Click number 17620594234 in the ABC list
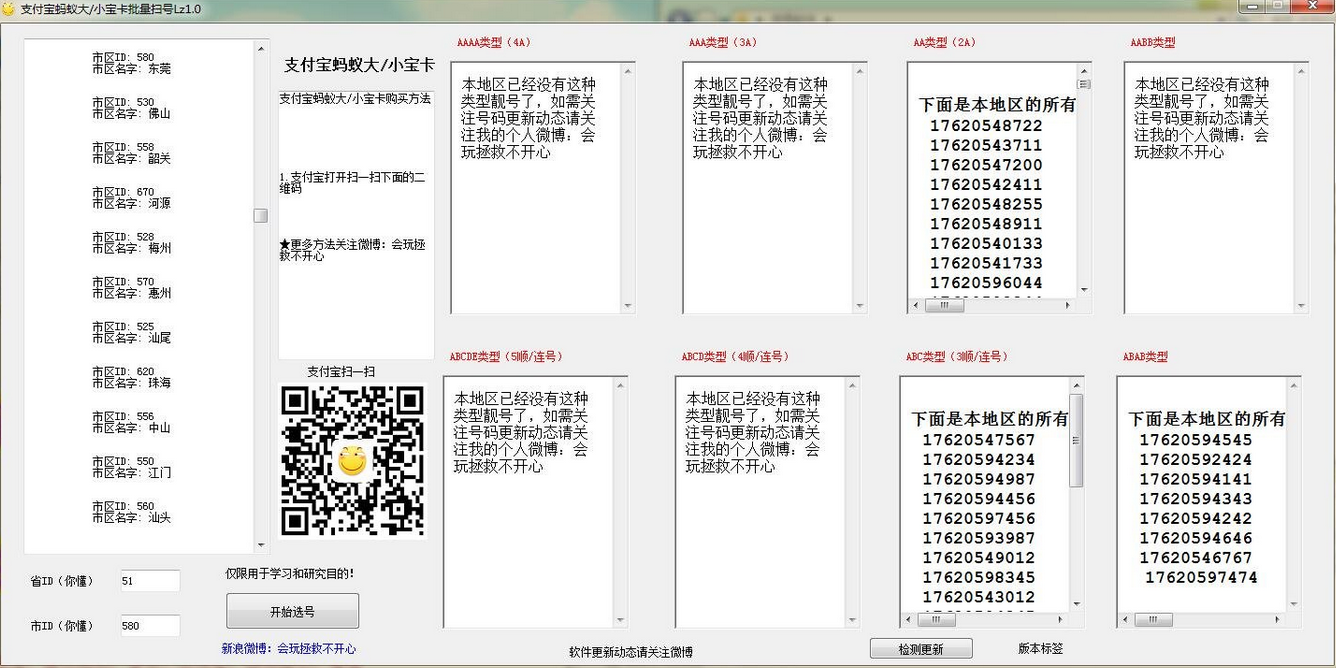1336x668 pixels. (x=979, y=460)
